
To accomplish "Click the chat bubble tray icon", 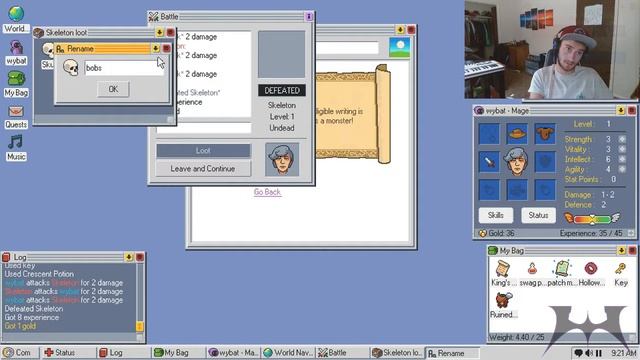I will [x=579, y=353].
